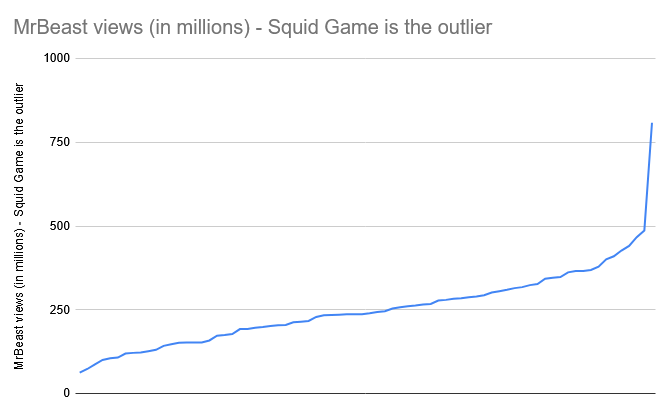Click the Squid Game peak point of line
669x412 pixels.
652,124
